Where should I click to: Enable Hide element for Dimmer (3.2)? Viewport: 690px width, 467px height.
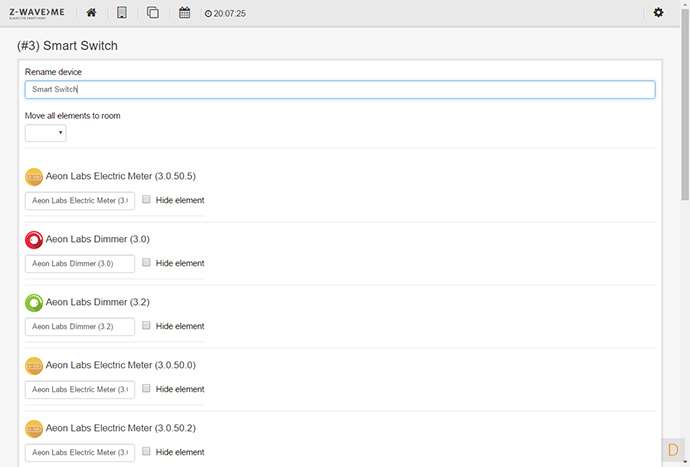(147, 326)
